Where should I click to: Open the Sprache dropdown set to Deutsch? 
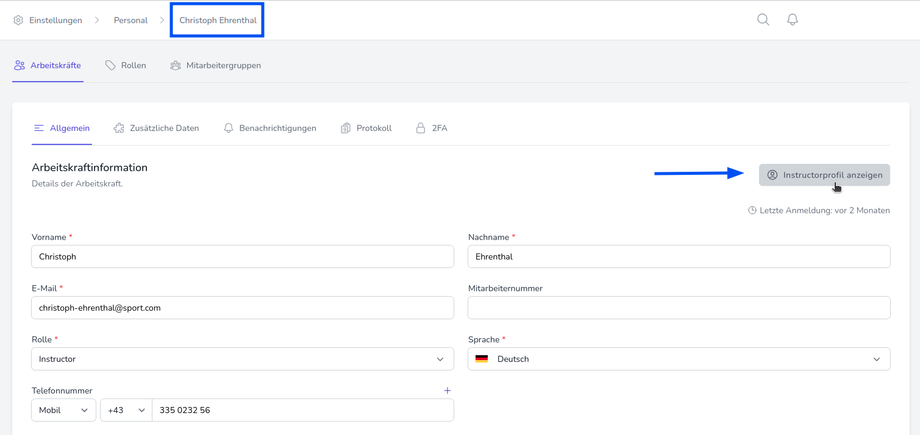coord(680,359)
